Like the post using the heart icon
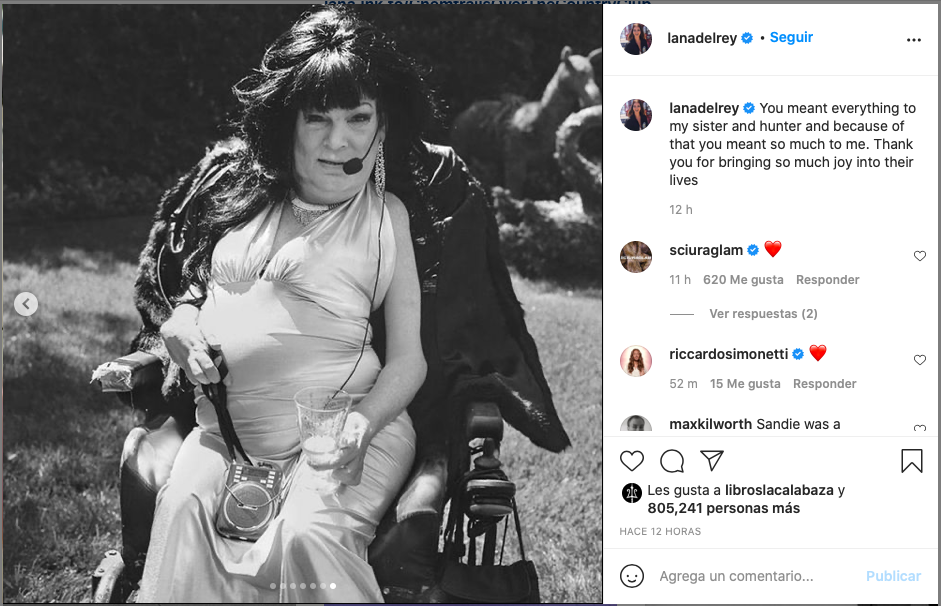Viewport: 941px width, 606px height. [631, 461]
